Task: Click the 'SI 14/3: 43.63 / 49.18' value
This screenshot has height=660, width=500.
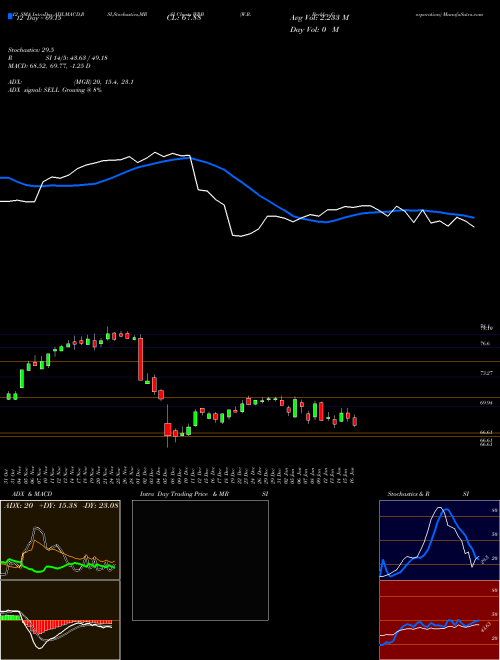Action: [x=77, y=58]
